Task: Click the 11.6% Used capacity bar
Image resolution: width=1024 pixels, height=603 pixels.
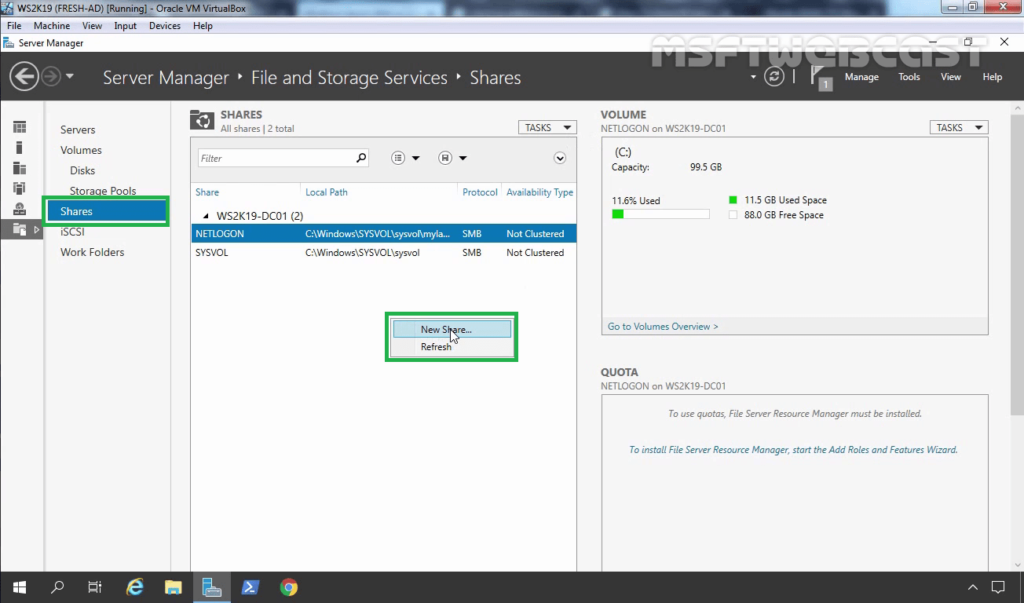Action: pyautogui.click(x=660, y=214)
